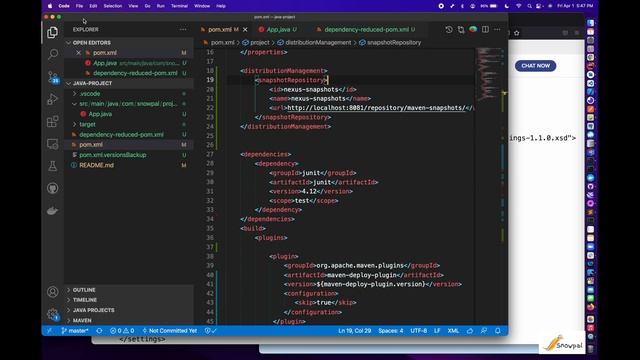Open the Source Control view
Viewport: 640px width, 360px height.
(53, 77)
